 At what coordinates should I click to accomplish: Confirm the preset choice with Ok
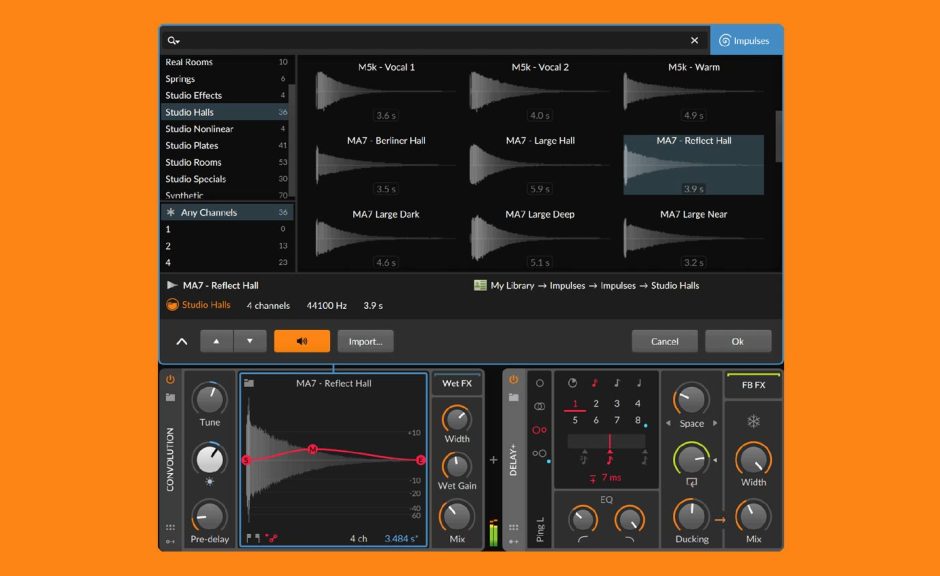point(738,340)
